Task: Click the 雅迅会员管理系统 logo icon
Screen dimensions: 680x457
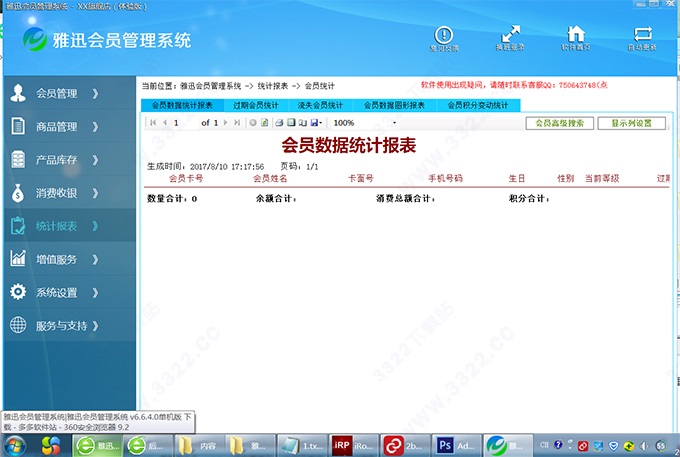Action: [36, 41]
